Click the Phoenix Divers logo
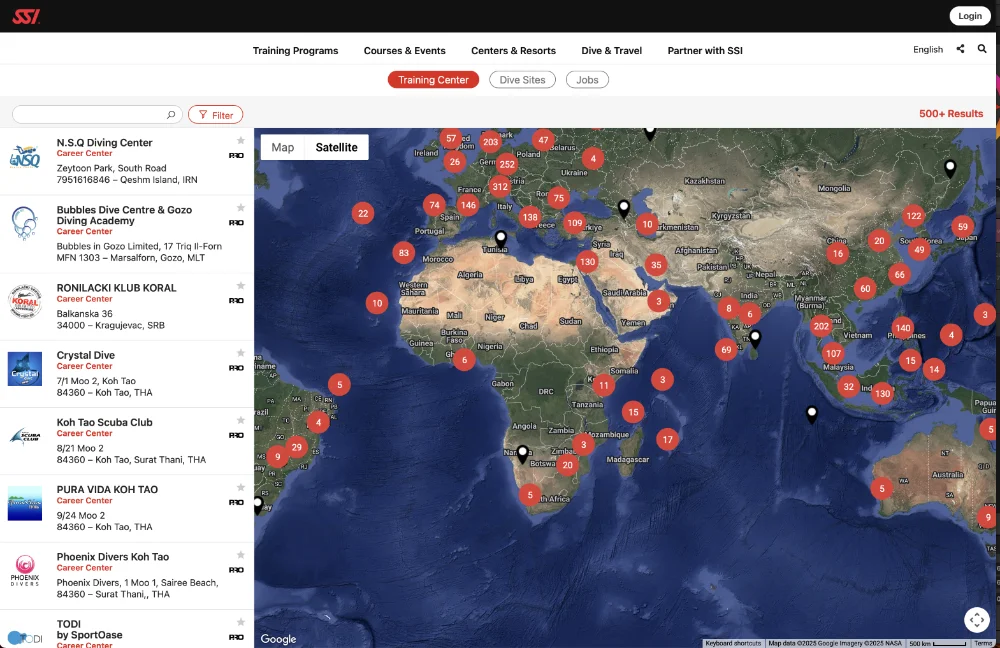Screen dimensions: 1000x648 pos(25,570)
